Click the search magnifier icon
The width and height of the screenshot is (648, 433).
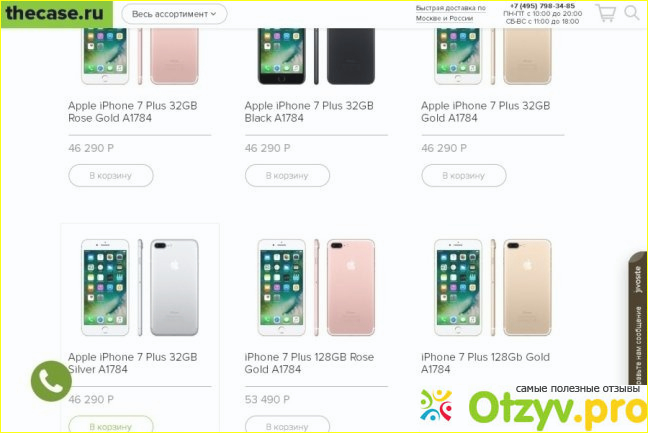tap(632, 12)
